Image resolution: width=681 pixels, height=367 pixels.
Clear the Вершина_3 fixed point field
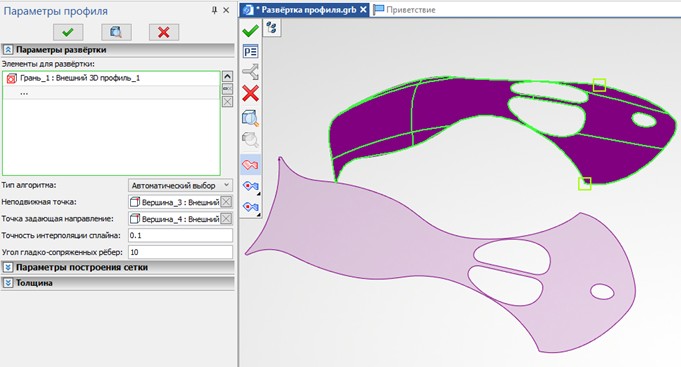226,202
